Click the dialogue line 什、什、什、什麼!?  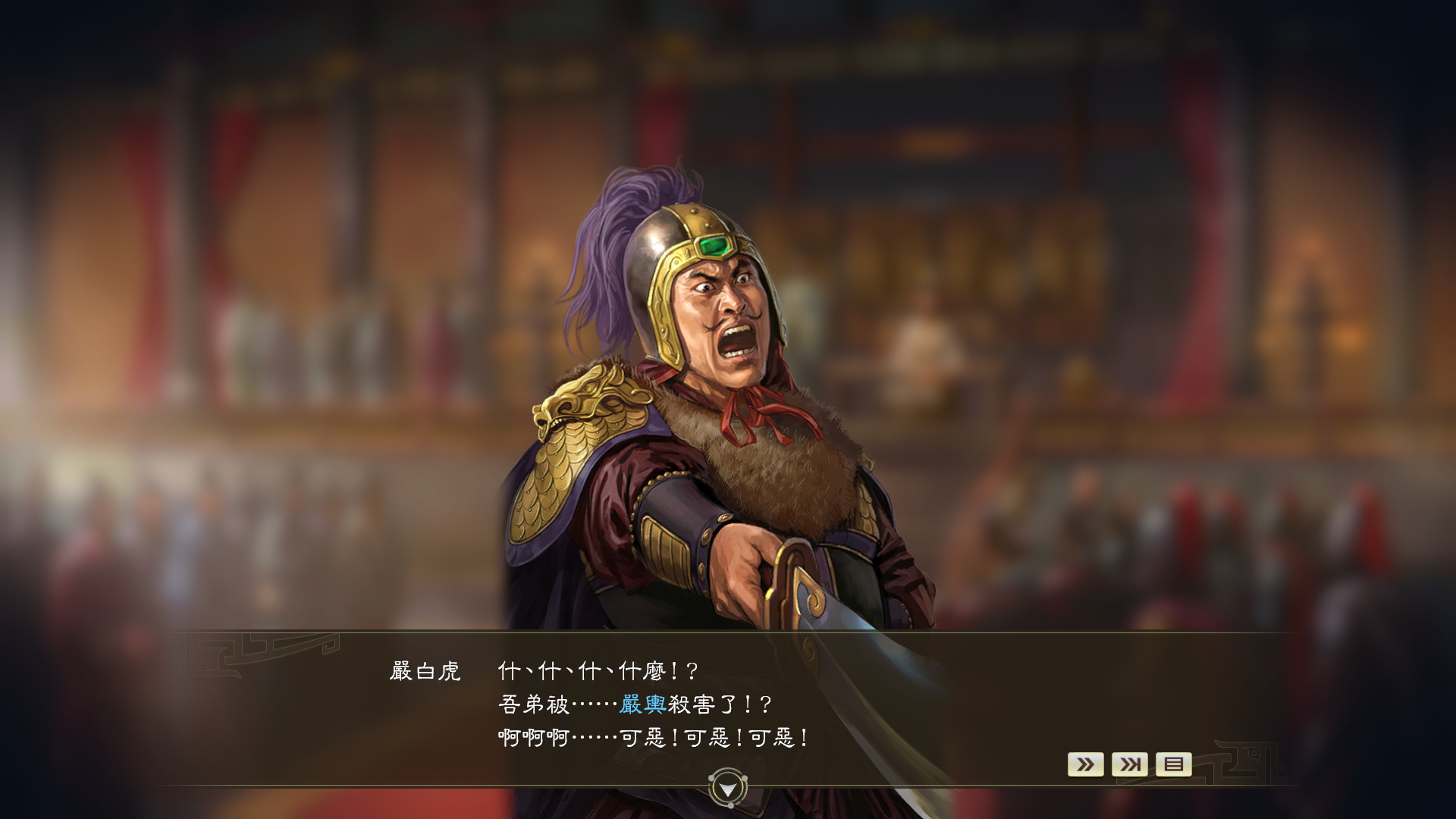598,671
